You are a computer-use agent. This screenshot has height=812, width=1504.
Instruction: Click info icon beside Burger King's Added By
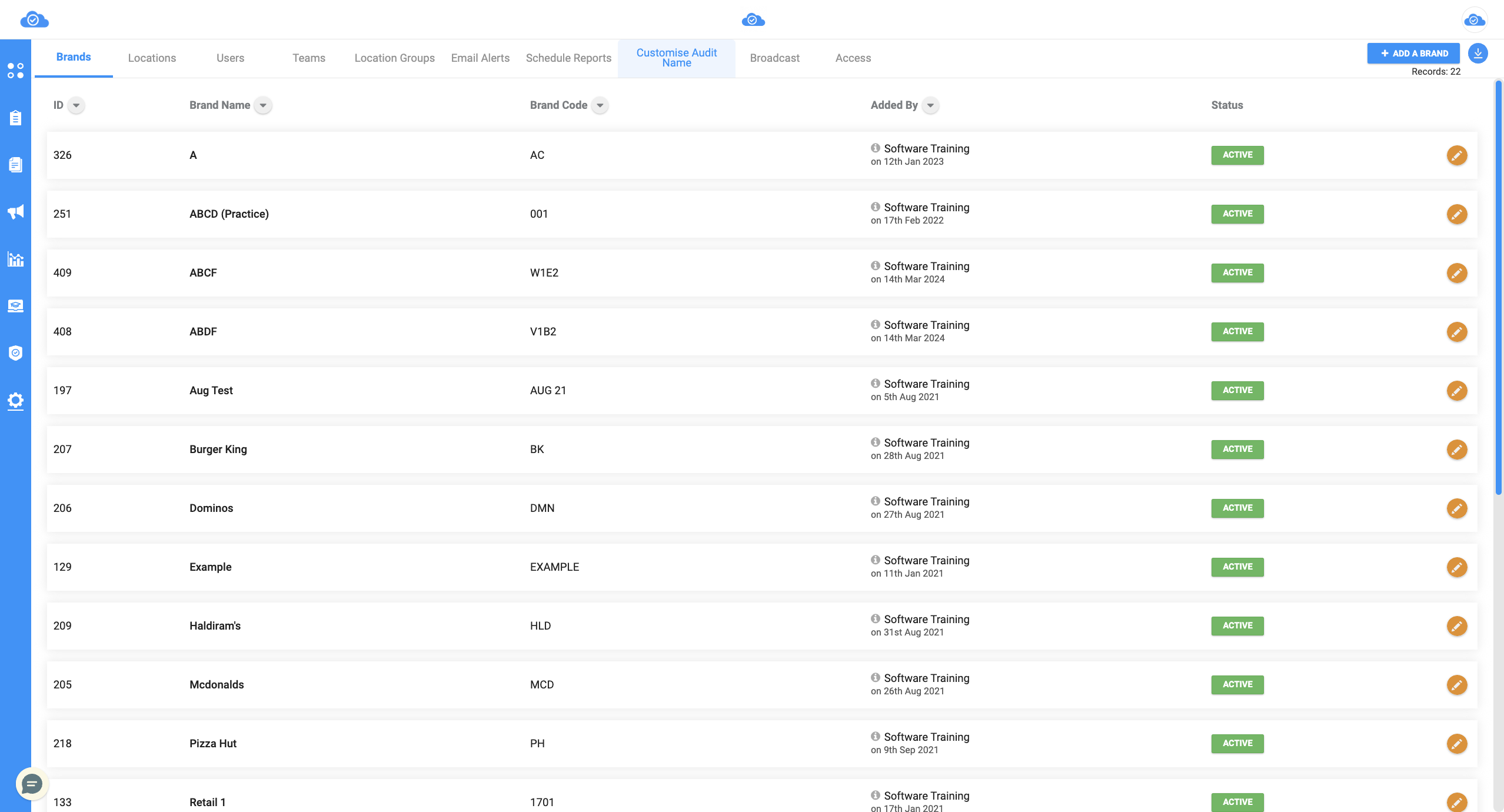tap(876, 442)
